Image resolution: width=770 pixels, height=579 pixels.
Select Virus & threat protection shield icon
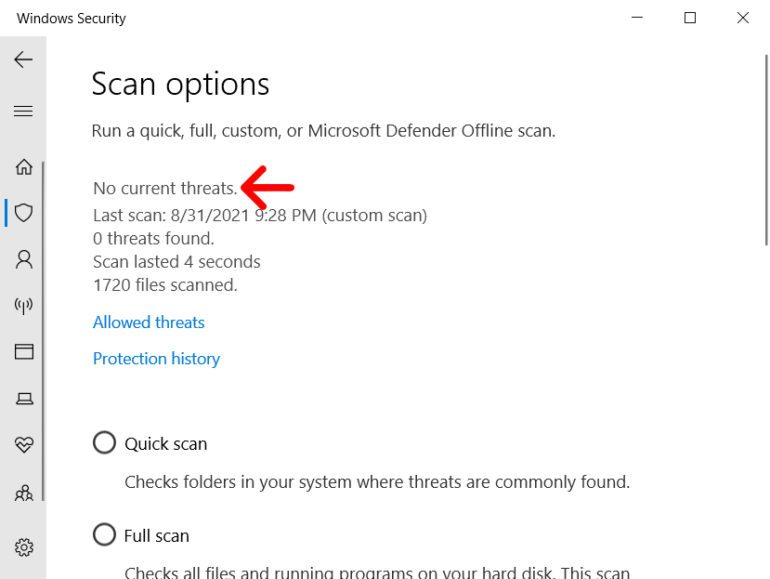pos(24,212)
